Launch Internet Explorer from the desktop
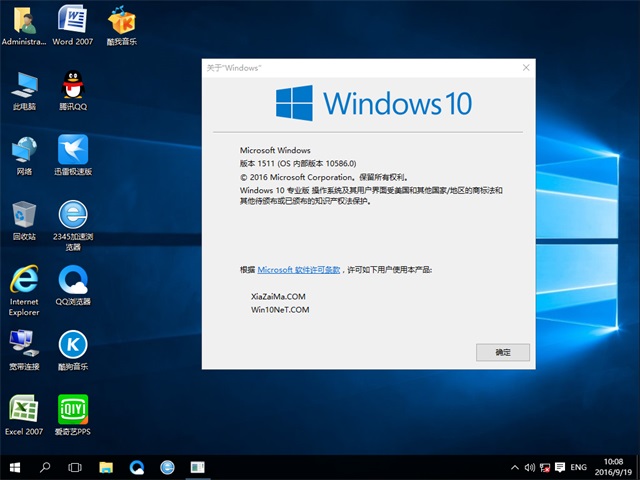The height and width of the screenshot is (480, 640). pos(24,280)
